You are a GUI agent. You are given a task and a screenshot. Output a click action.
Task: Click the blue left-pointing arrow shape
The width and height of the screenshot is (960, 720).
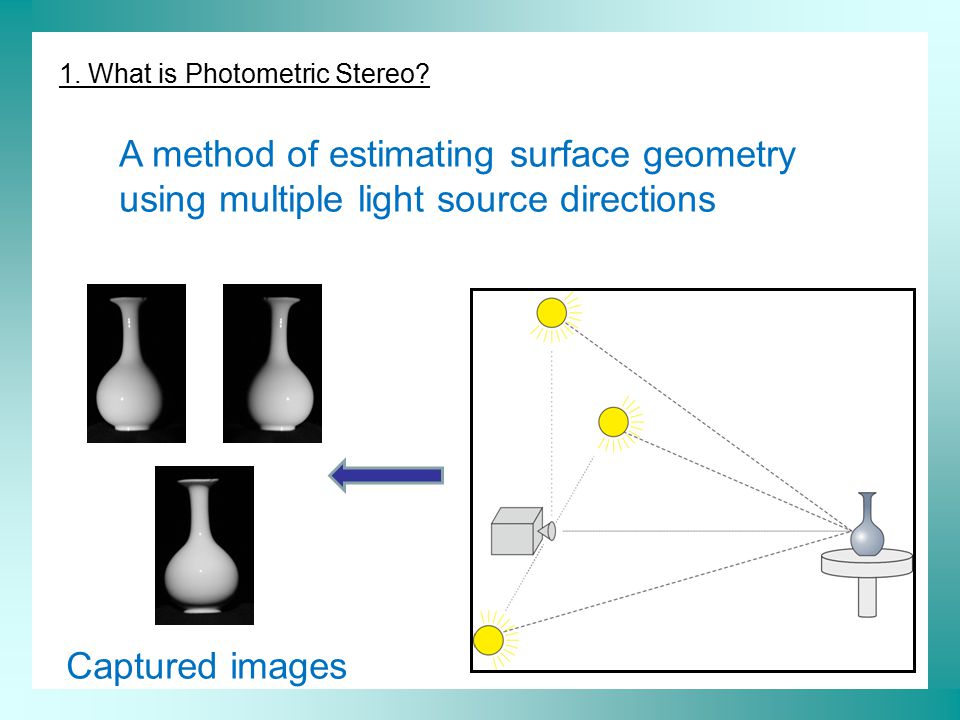[386, 475]
